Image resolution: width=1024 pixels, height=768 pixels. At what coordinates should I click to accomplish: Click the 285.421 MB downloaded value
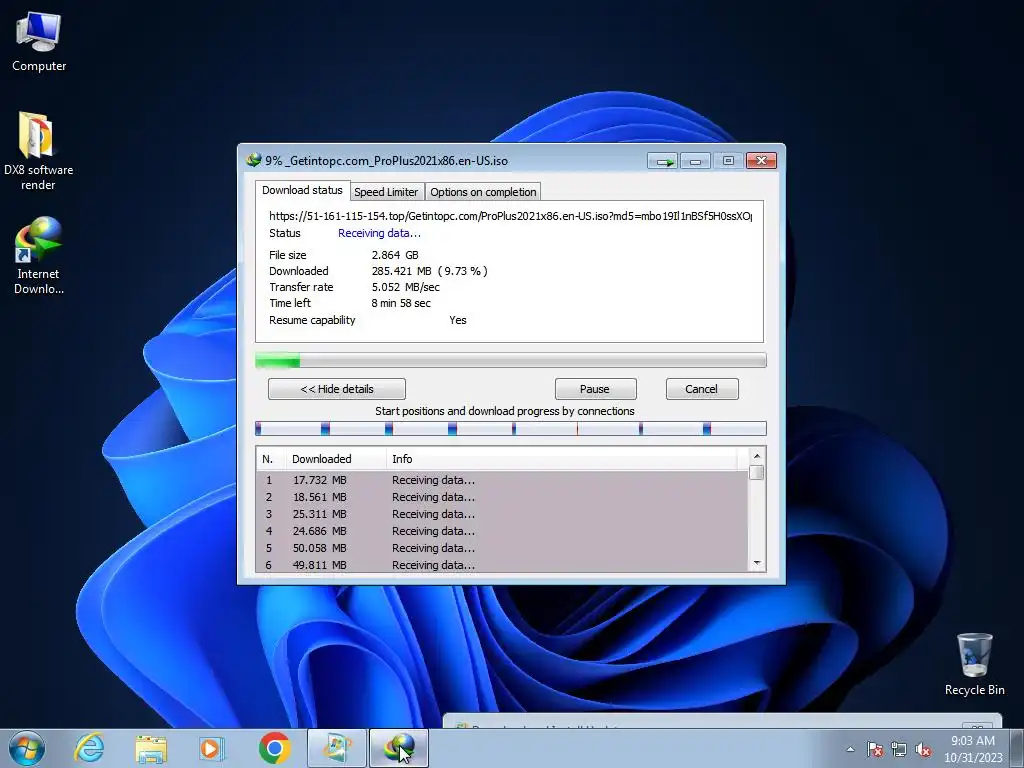(430, 270)
